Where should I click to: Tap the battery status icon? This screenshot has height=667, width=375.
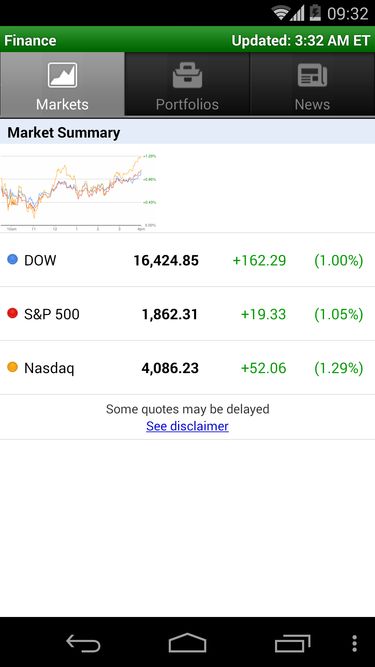[x=315, y=13]
